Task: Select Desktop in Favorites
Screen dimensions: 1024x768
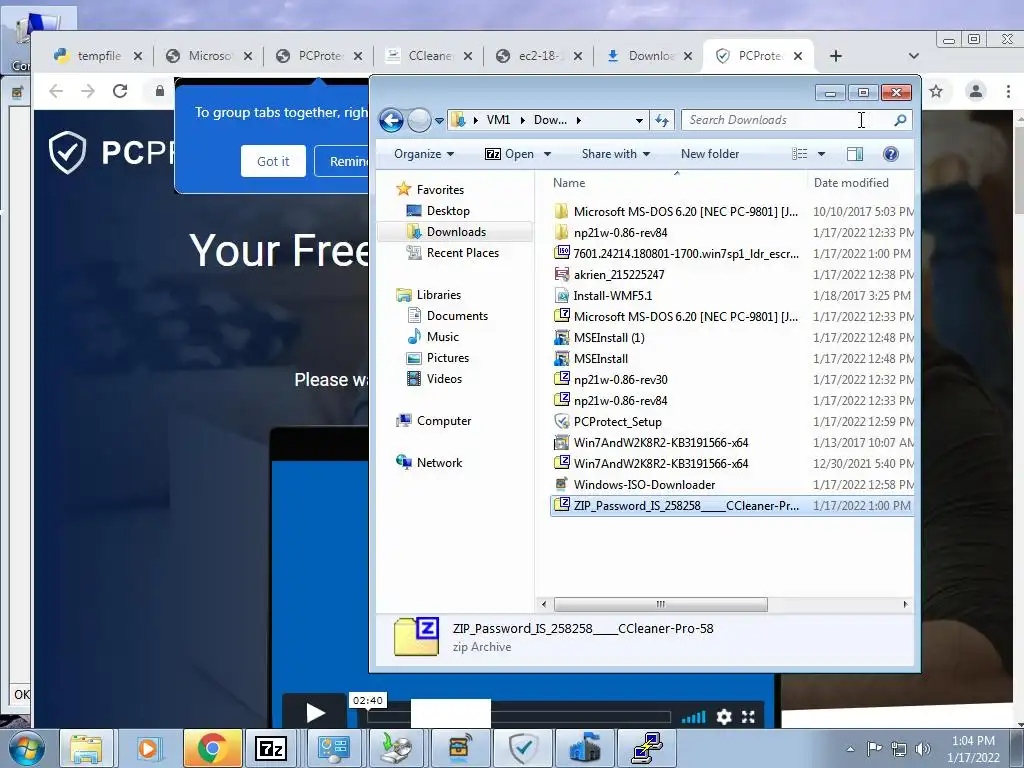Action: tap(448, 211)
